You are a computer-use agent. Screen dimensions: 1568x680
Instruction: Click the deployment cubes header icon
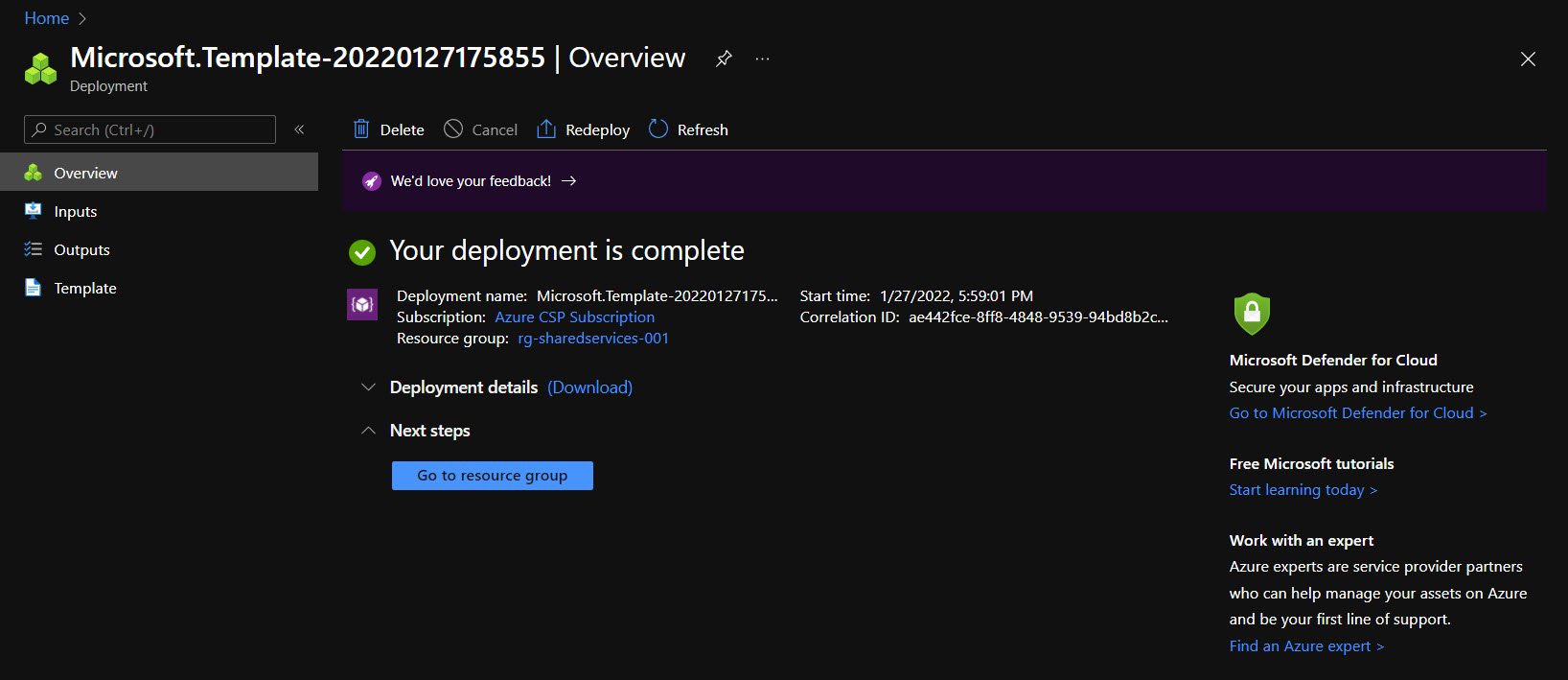pos(40,69)
